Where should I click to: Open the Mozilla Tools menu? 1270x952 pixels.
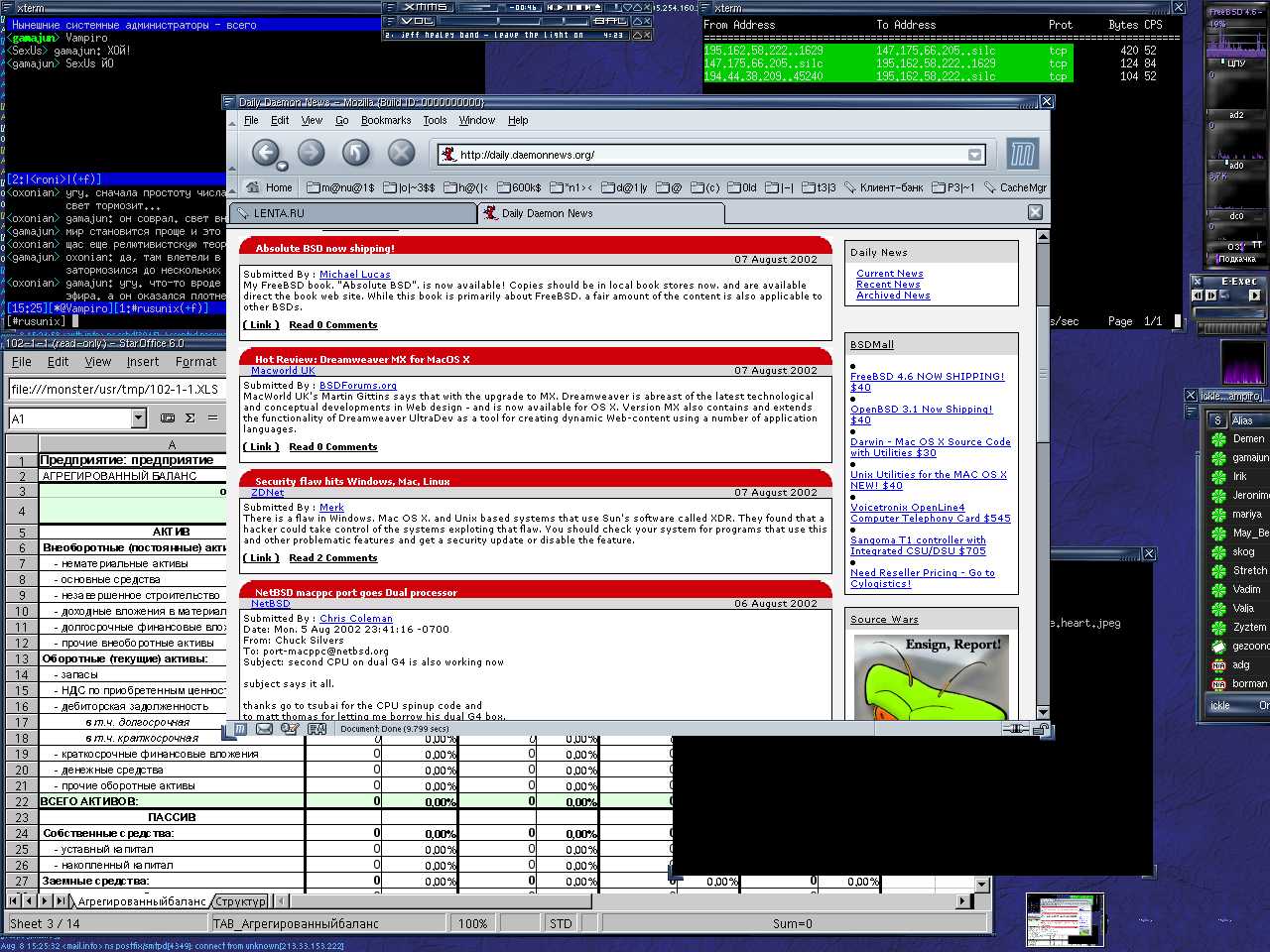pyautogui.click(x=435, y=120)
